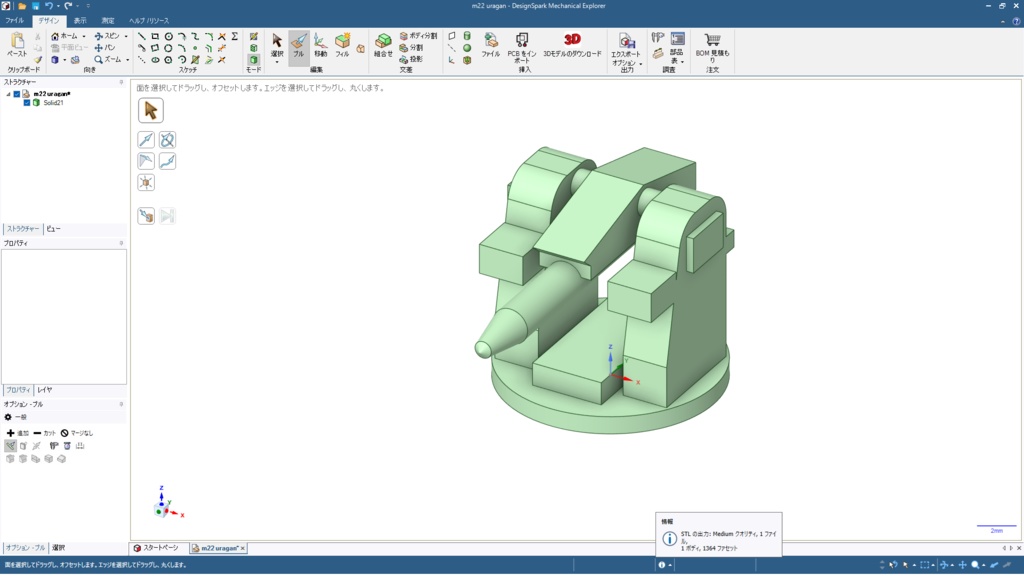Switch to the Display (表示) ribbon tab
This screenshot has height=576, width=1024.
tap(80, 21)
